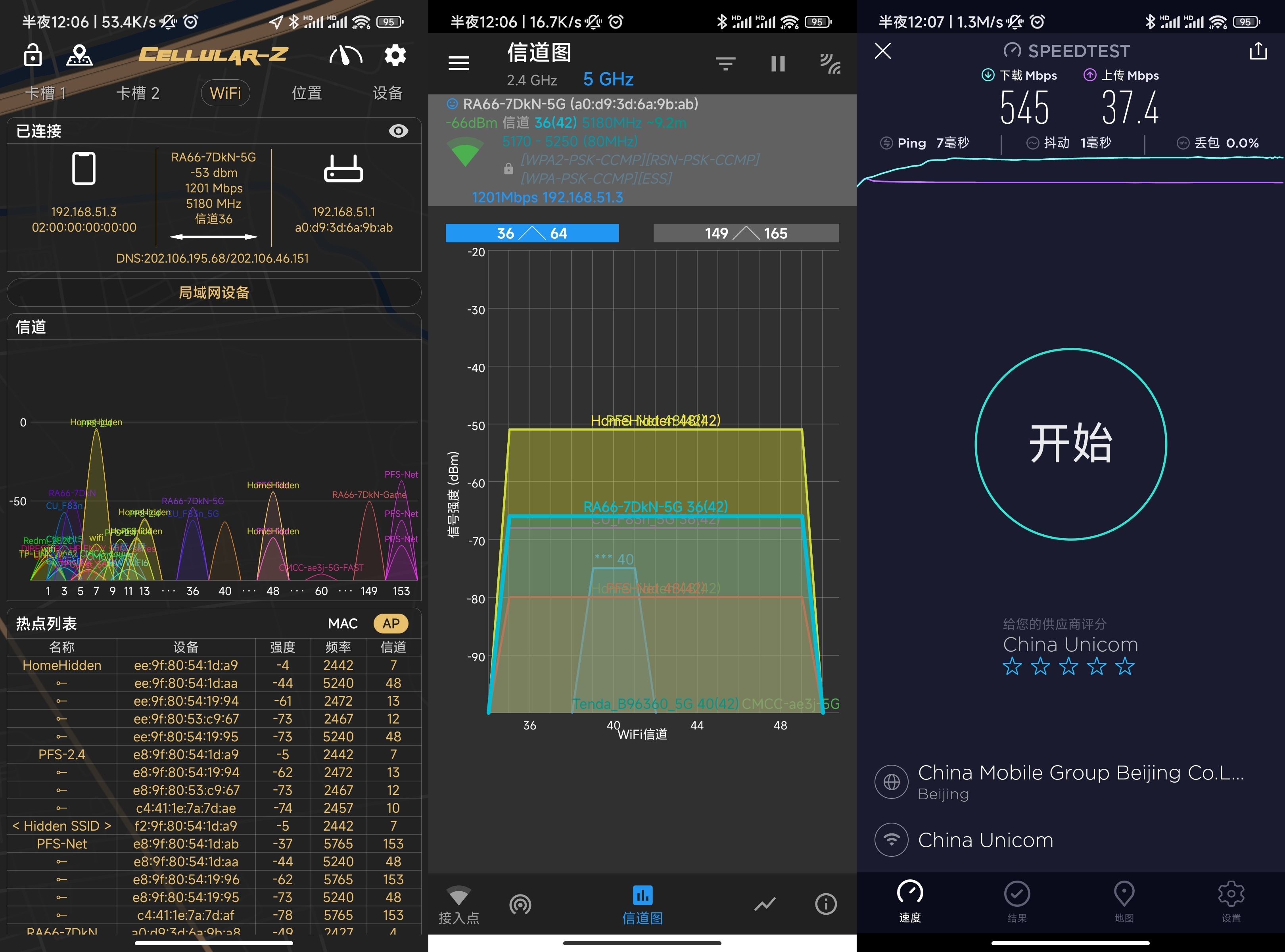Image resolution: width=1285 pixels, height=952 pixels.
Task: Open the 局域网设备 button
Action: click(214, 292)
